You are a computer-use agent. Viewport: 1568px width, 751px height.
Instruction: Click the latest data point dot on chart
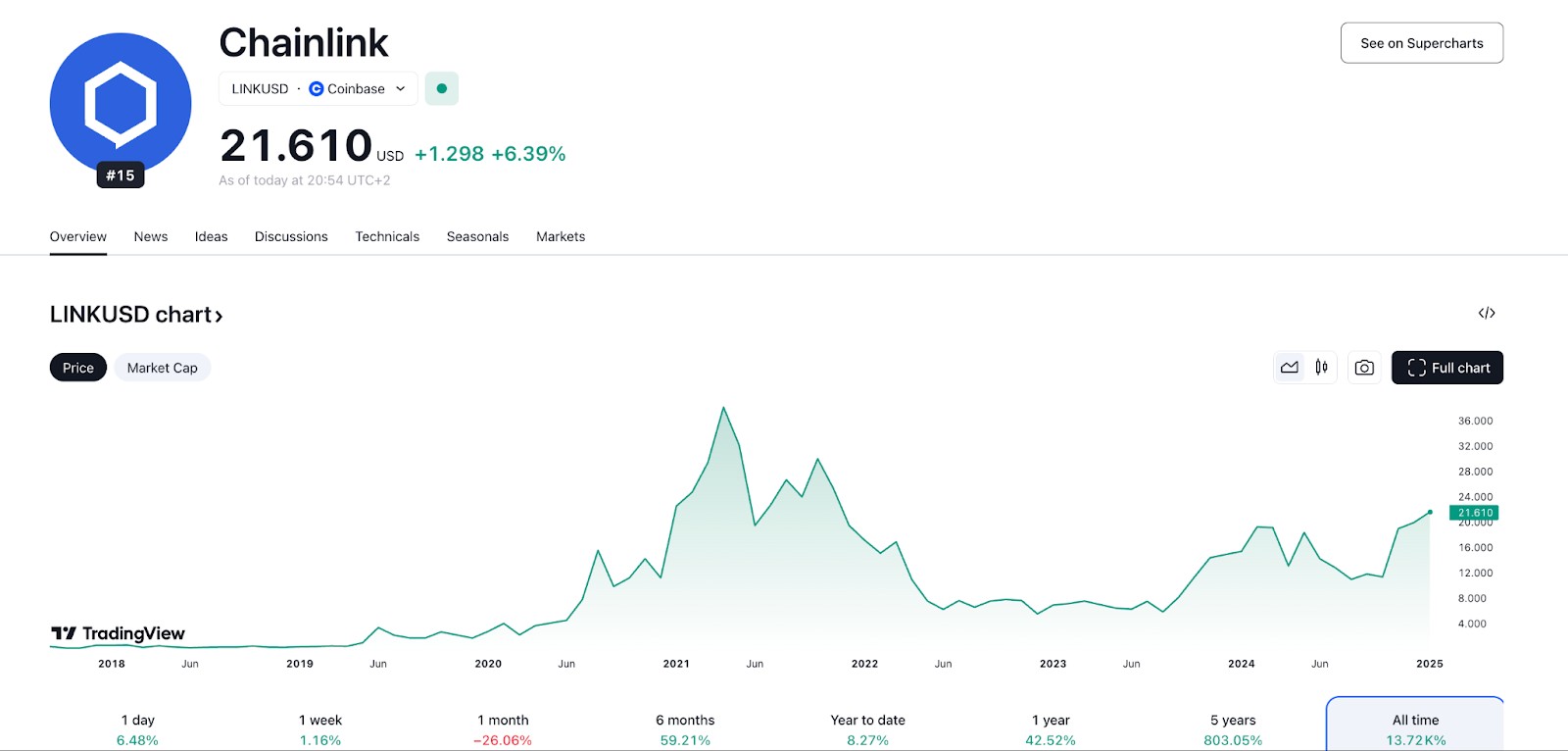[1430, 512]
